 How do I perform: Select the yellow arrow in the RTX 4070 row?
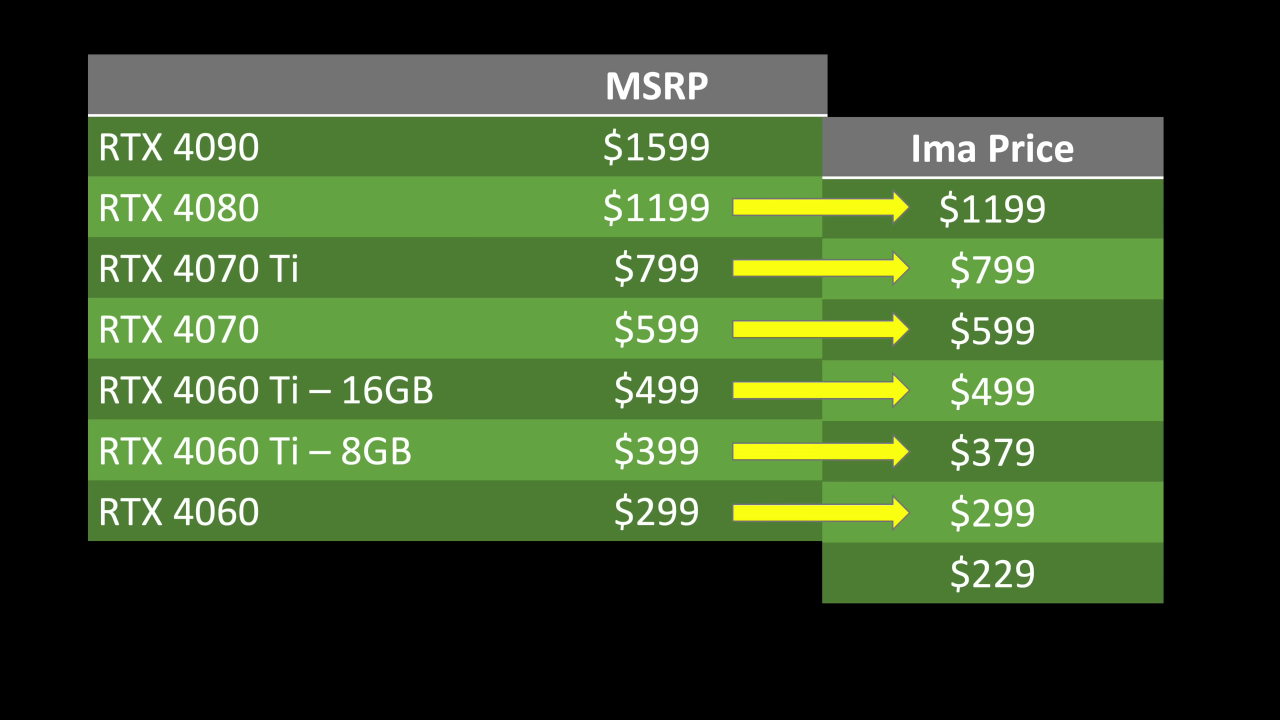(x=820, y=329)
